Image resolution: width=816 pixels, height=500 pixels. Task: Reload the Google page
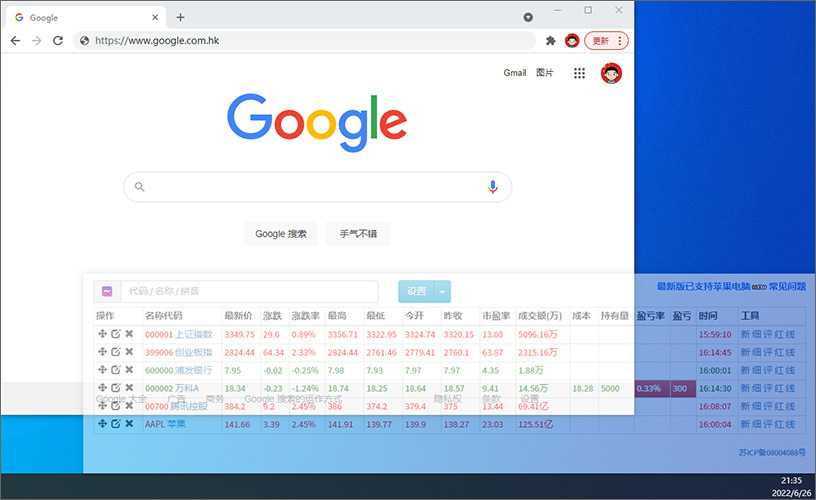pyautogui.click(x=58, y=41)
